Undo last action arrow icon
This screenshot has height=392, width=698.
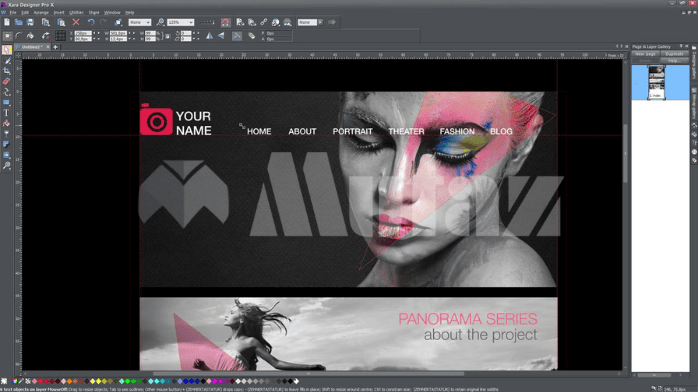[91, 22]
